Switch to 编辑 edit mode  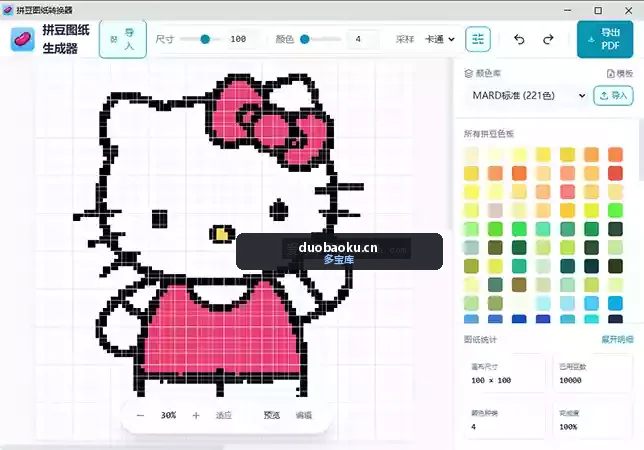click(304, 416)
